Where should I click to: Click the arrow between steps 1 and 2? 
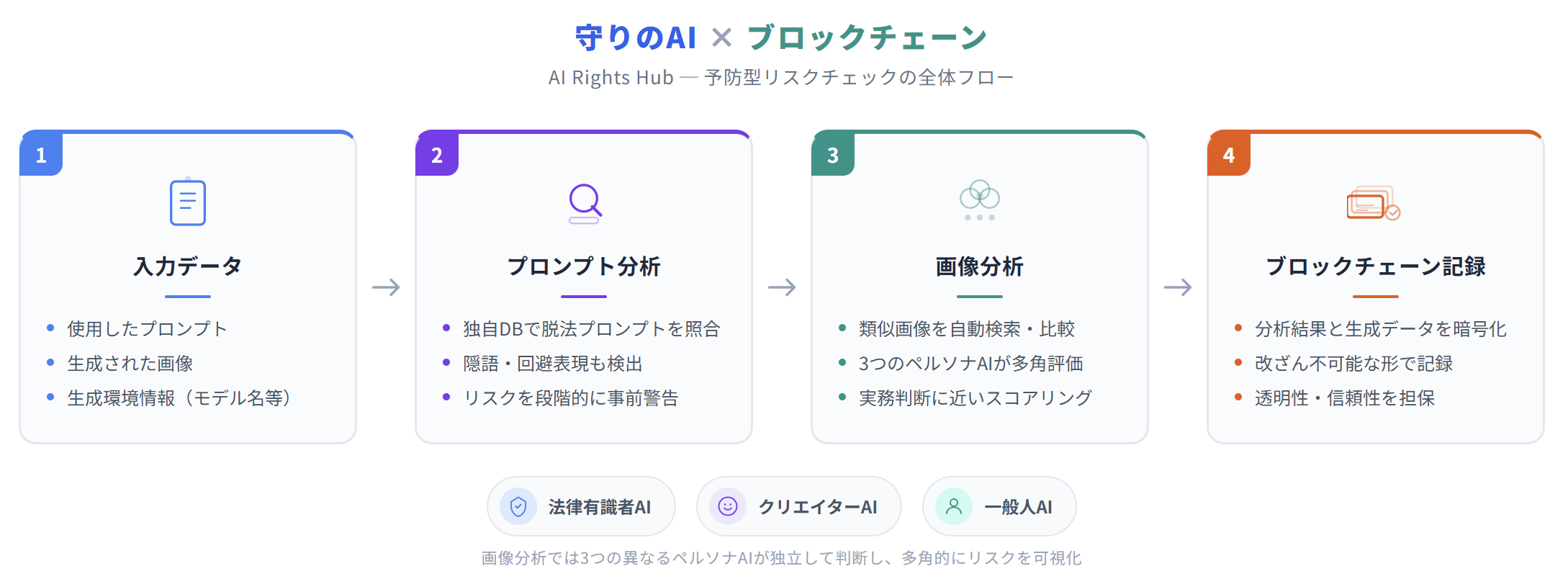(386, 287)
